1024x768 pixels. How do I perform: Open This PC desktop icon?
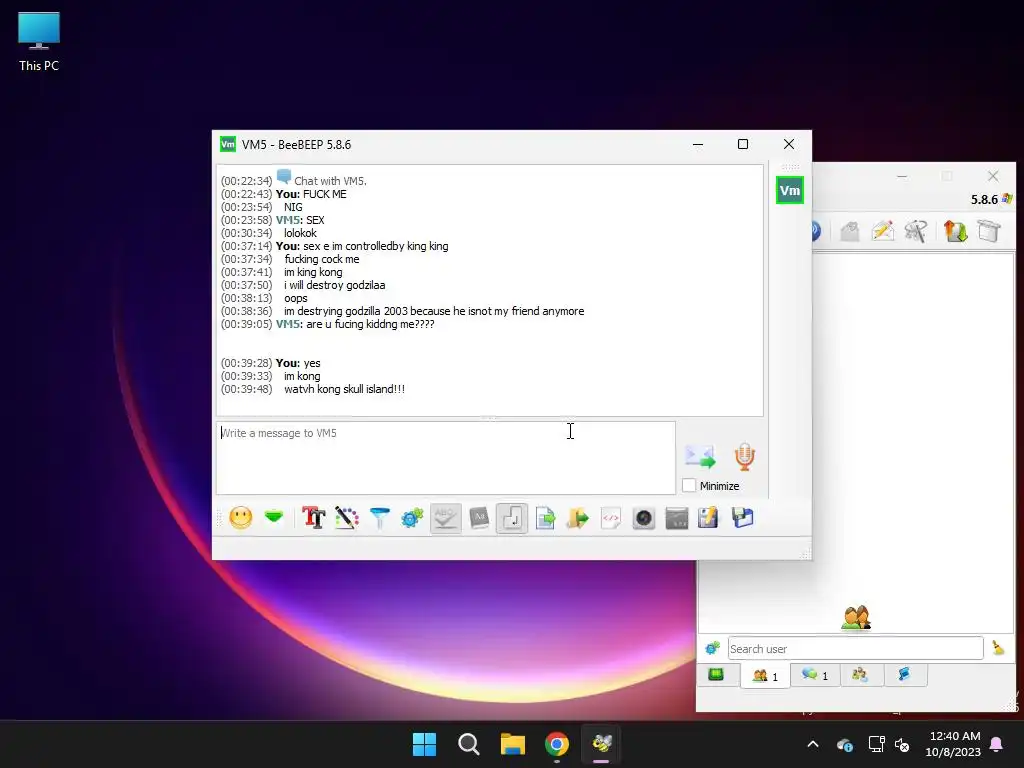point(39,42)
